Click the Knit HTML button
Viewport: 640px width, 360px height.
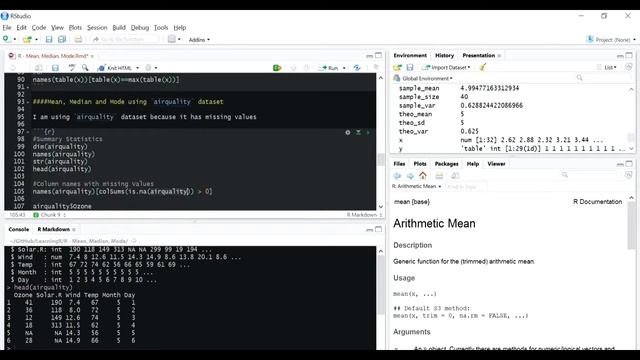click(115, 68)
